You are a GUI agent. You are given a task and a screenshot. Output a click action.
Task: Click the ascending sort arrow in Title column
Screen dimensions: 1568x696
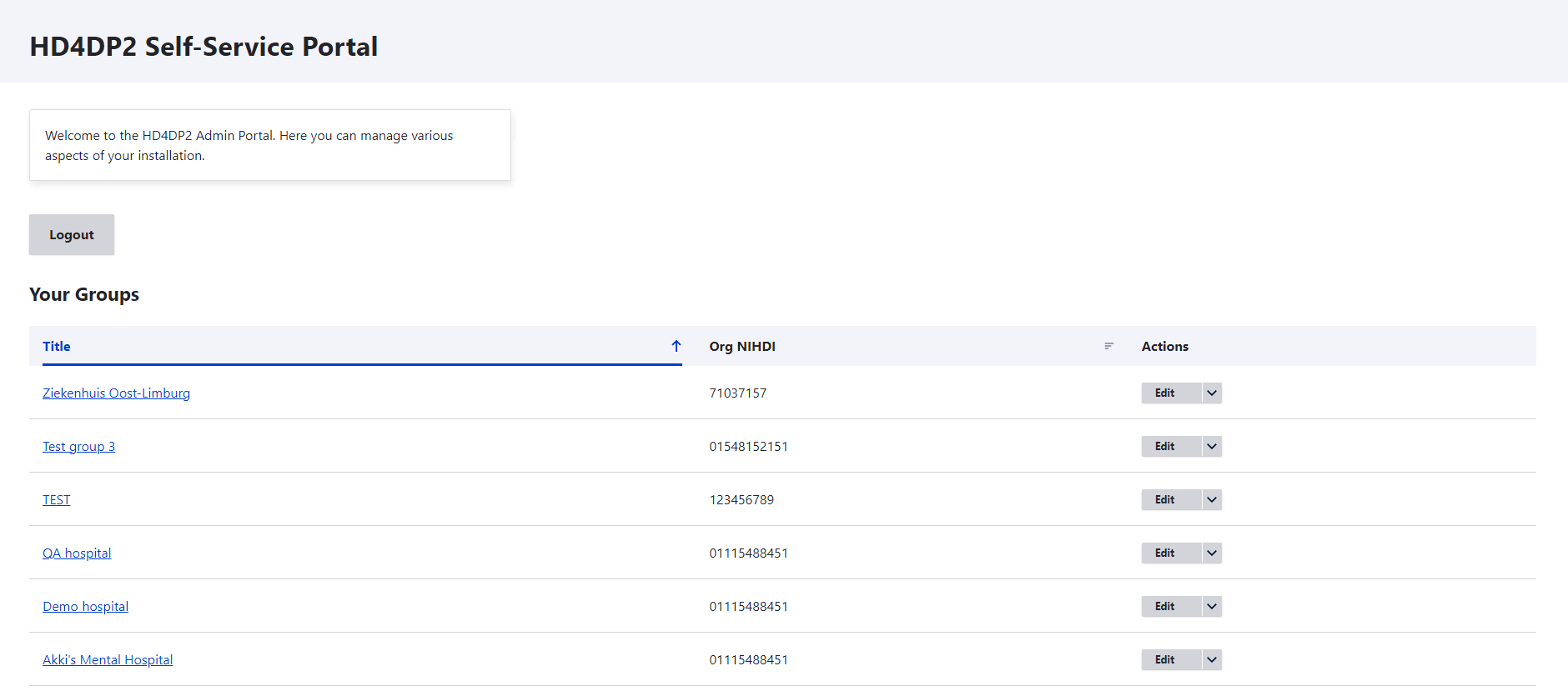point(676,346)
